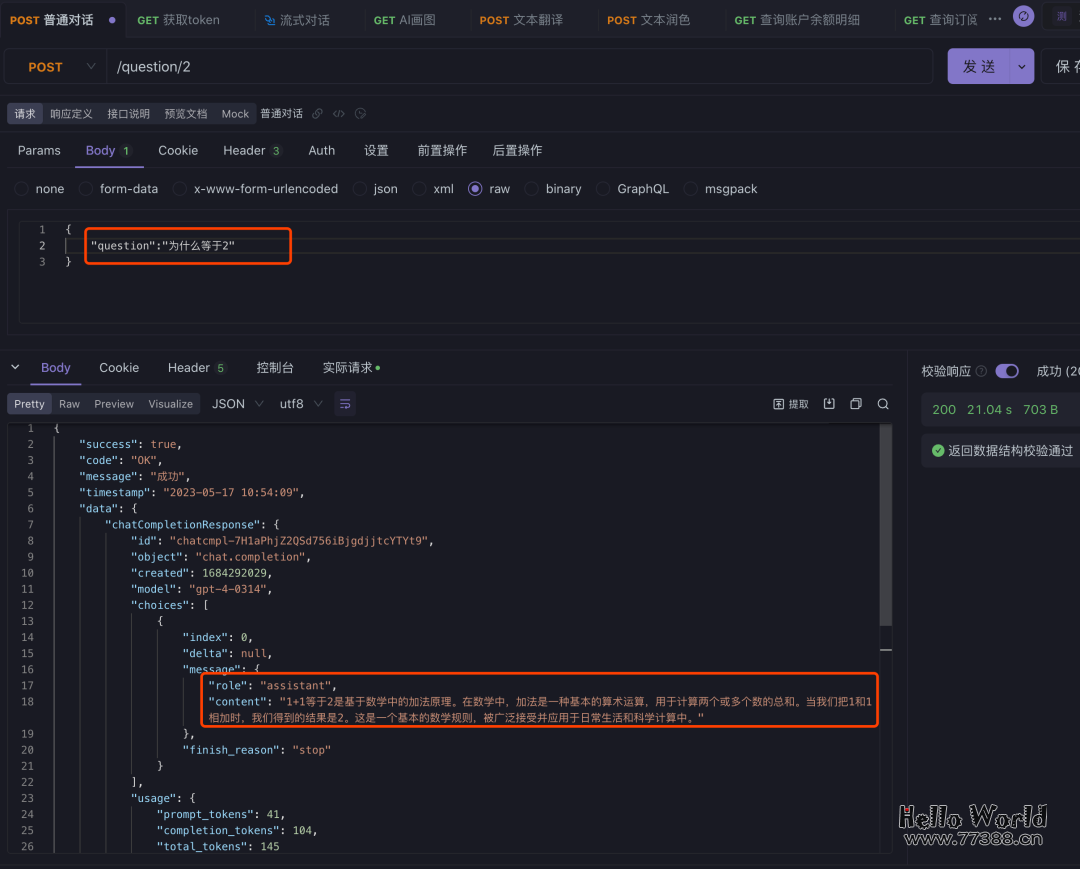Screen dimensions: 1080x869
Task: Download the response with the save icon
Action: pos(829,404)
